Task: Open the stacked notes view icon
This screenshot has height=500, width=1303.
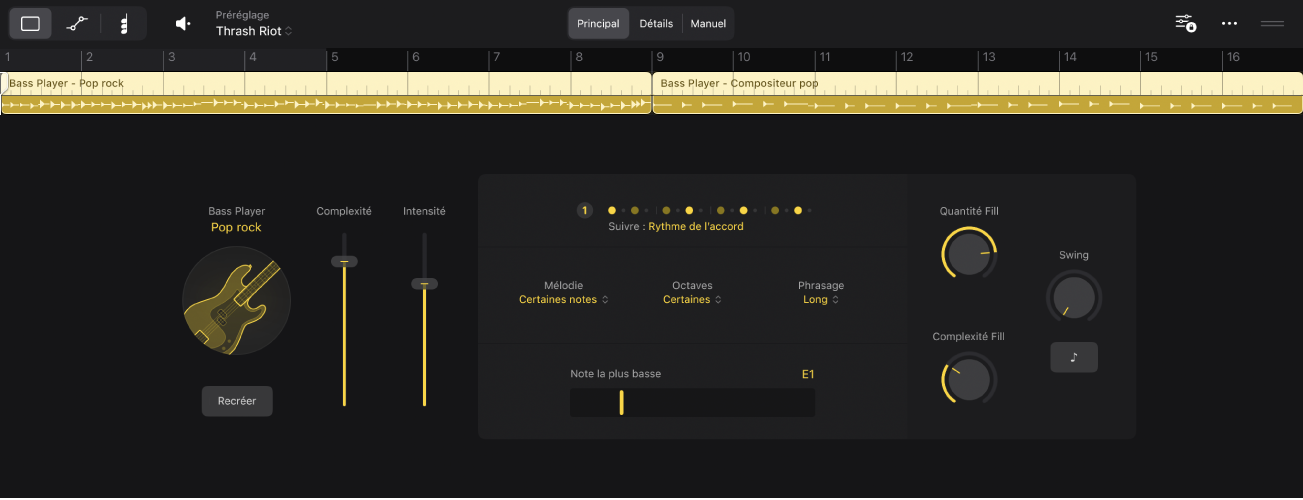Action: click(x=124, y=24)
